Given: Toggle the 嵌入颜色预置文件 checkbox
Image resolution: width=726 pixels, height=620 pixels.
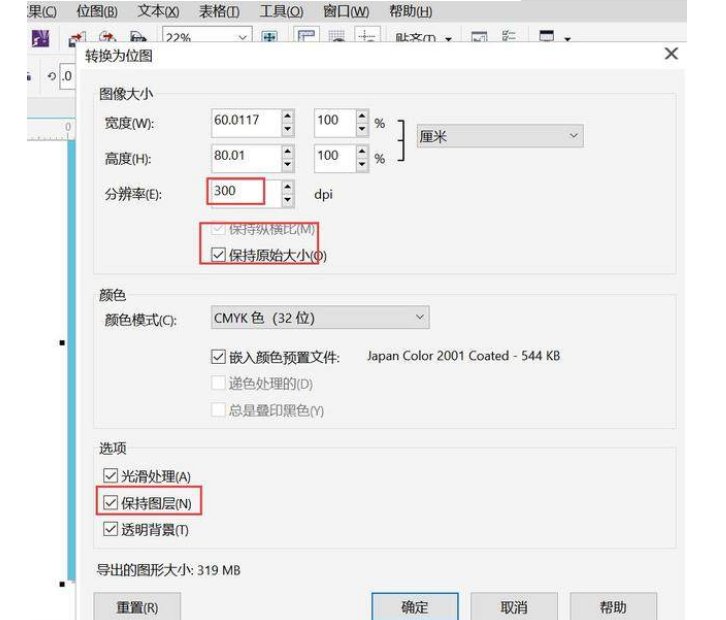Looking at the screenshot, I should (218, 357).
